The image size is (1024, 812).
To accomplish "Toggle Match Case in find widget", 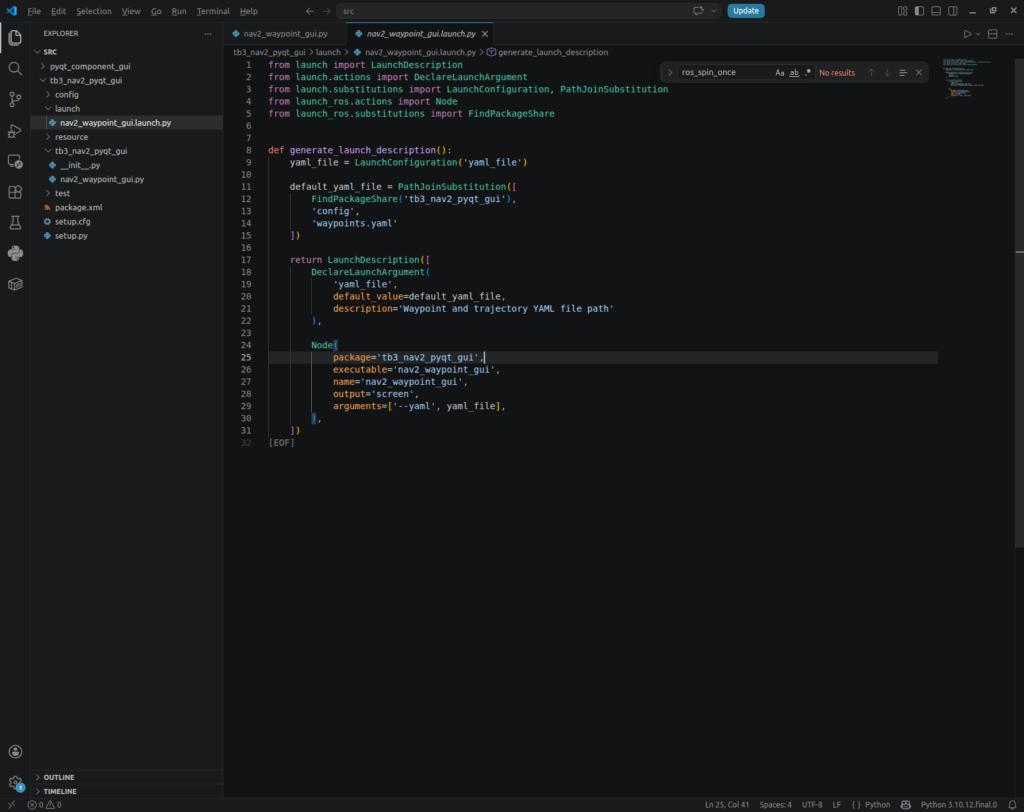I will pos(779,73).
